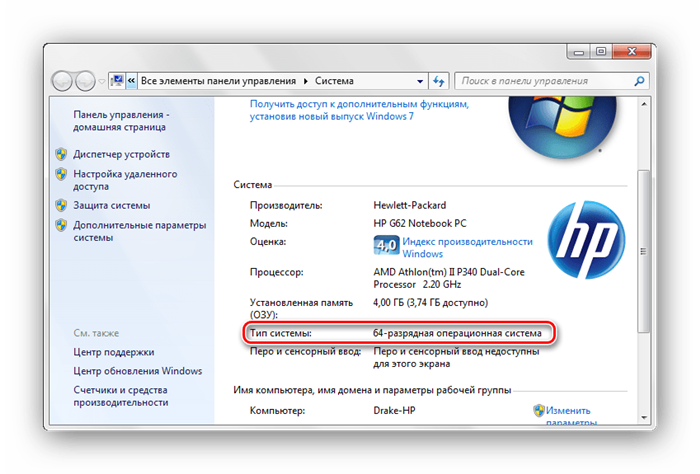Close the System window
The image size is (700, 474).
[x=632, y=52]
